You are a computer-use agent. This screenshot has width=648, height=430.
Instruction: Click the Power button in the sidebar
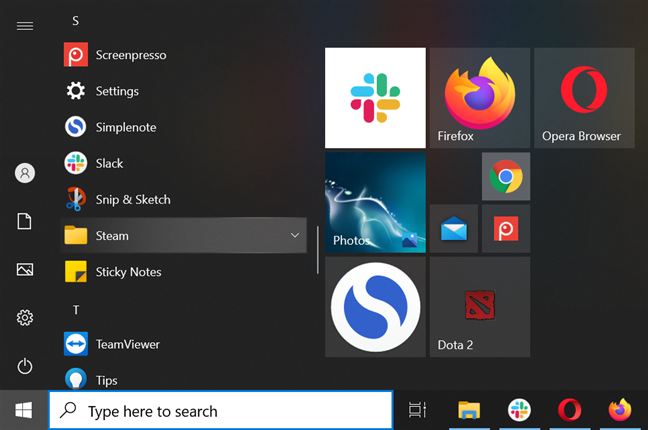(x=25, y=366)
